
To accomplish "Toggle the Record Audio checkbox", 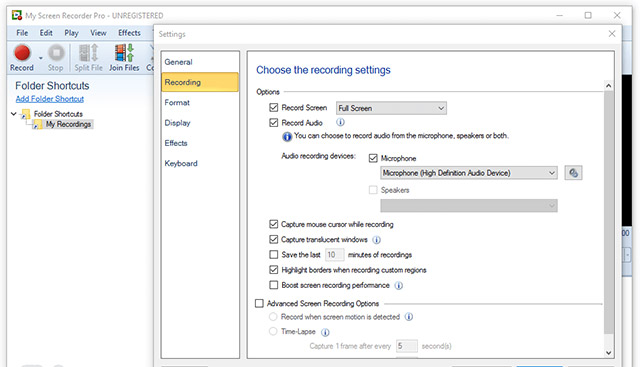I will [x=273, y=122].
